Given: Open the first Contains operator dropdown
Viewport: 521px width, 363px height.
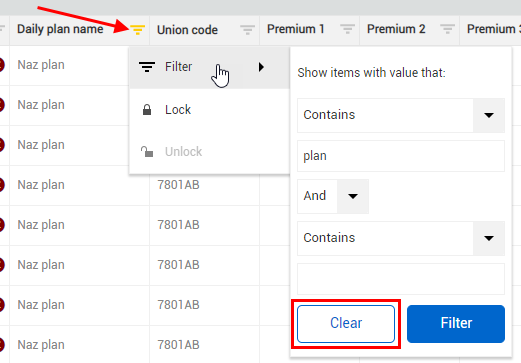Looking at the screenshot, I should [x=489, y=115].
